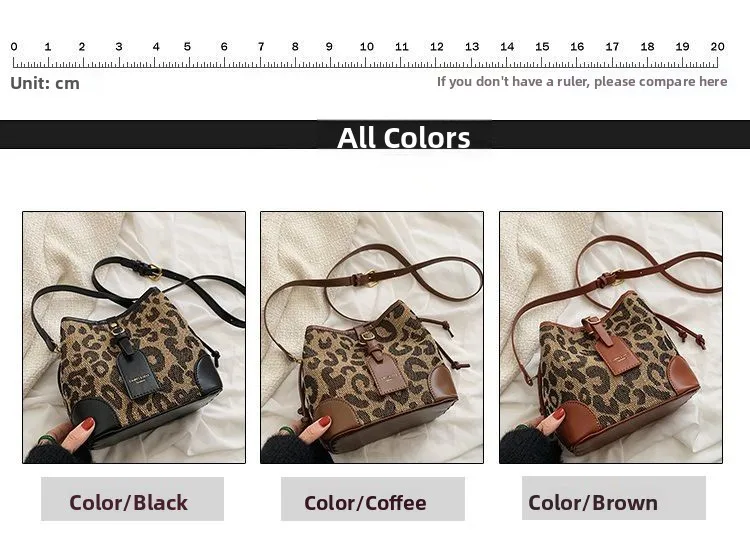Click the 10 mark on the ruler

(366, 47)
